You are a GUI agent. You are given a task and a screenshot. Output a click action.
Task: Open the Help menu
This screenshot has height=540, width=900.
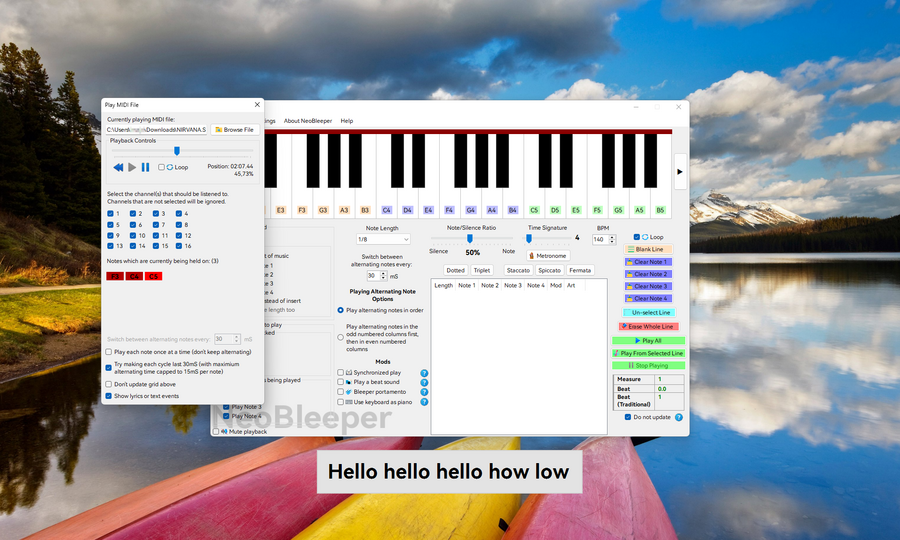[x=347, y=121]
